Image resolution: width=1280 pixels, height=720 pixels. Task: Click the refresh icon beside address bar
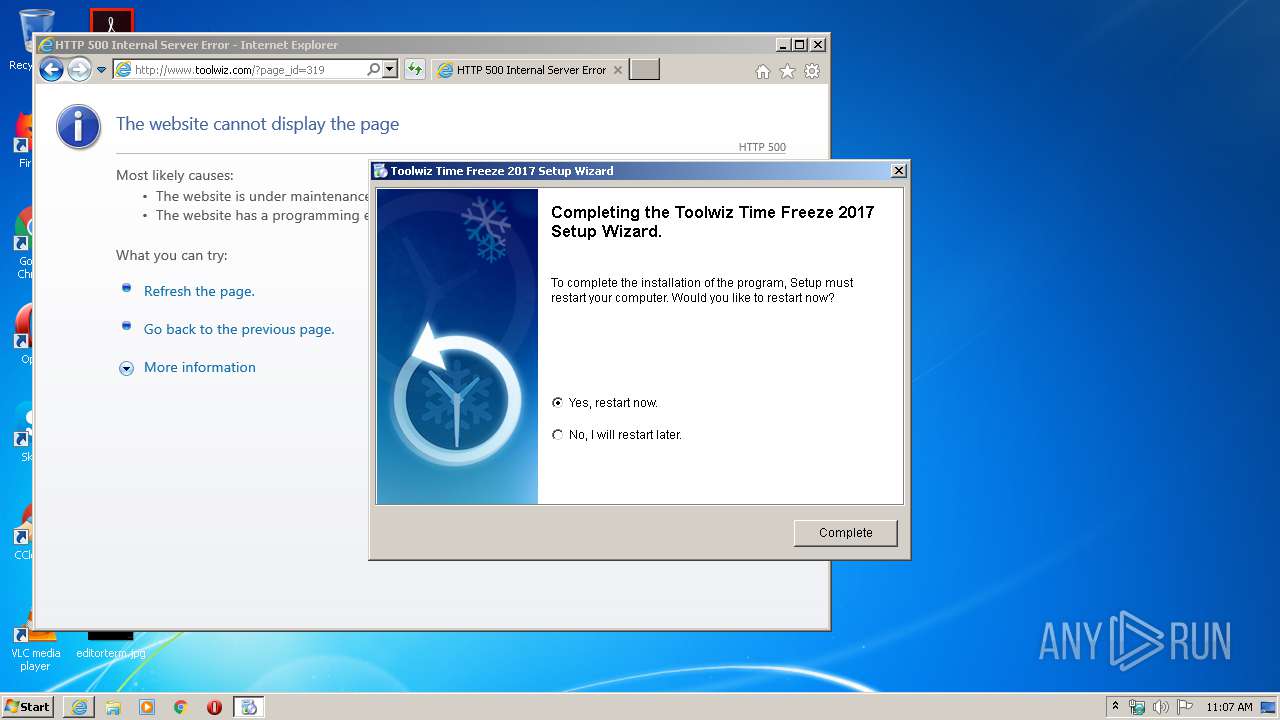pyautogui.click(x=414, y=70)
